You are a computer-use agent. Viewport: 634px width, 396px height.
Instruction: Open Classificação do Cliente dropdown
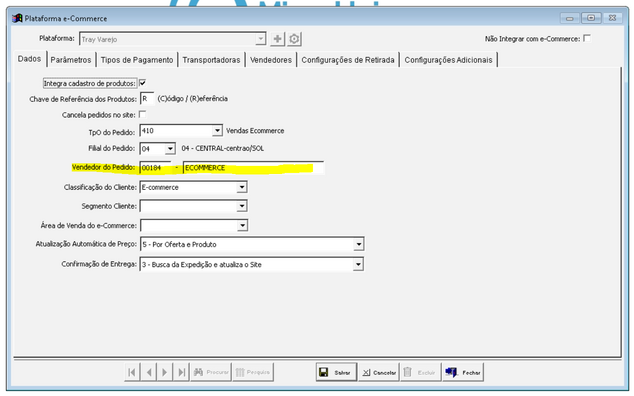tap(242, 187)
